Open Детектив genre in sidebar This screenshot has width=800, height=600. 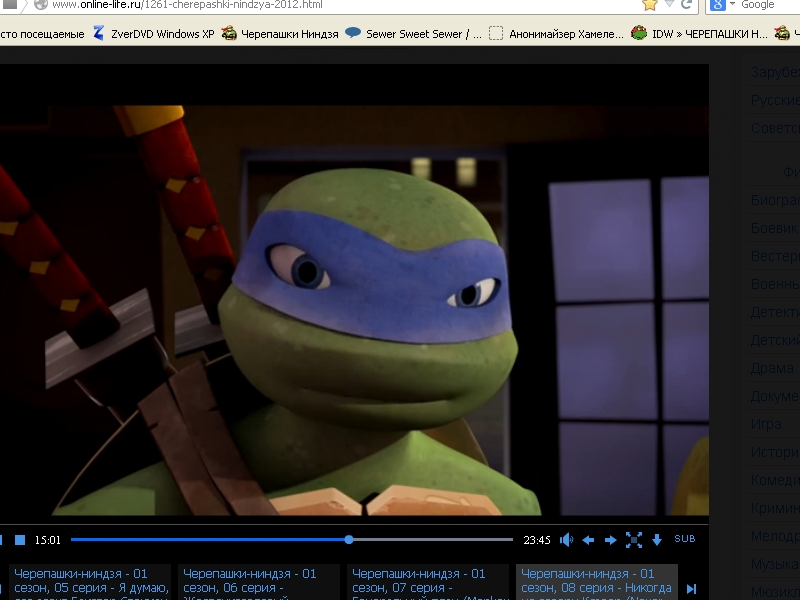(775, 312)
